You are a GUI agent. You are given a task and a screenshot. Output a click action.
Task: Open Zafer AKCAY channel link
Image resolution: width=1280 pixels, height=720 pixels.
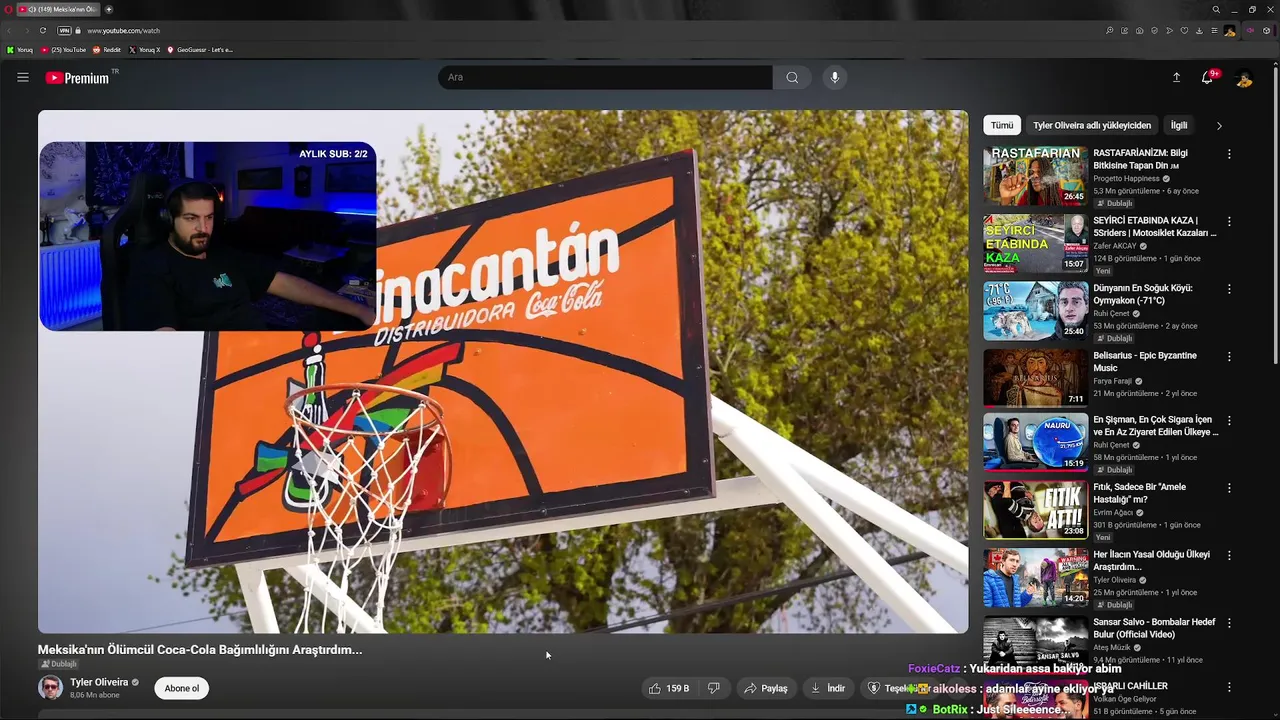point(1115,245)
